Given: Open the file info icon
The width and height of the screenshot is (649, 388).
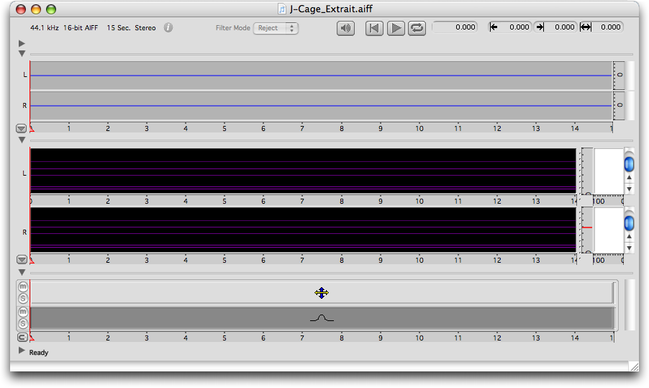Looking at the screenshot, I should coord(168,28).
